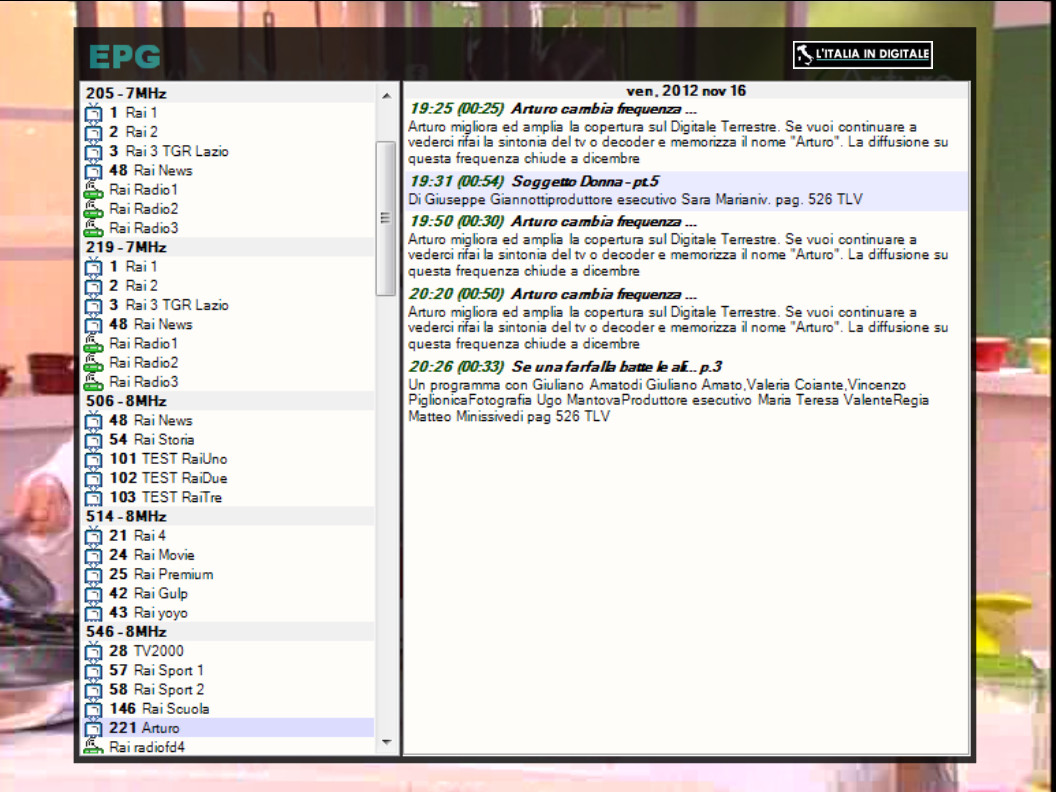Collapse the 514-8MHz frequency group header

pos(126,517)
